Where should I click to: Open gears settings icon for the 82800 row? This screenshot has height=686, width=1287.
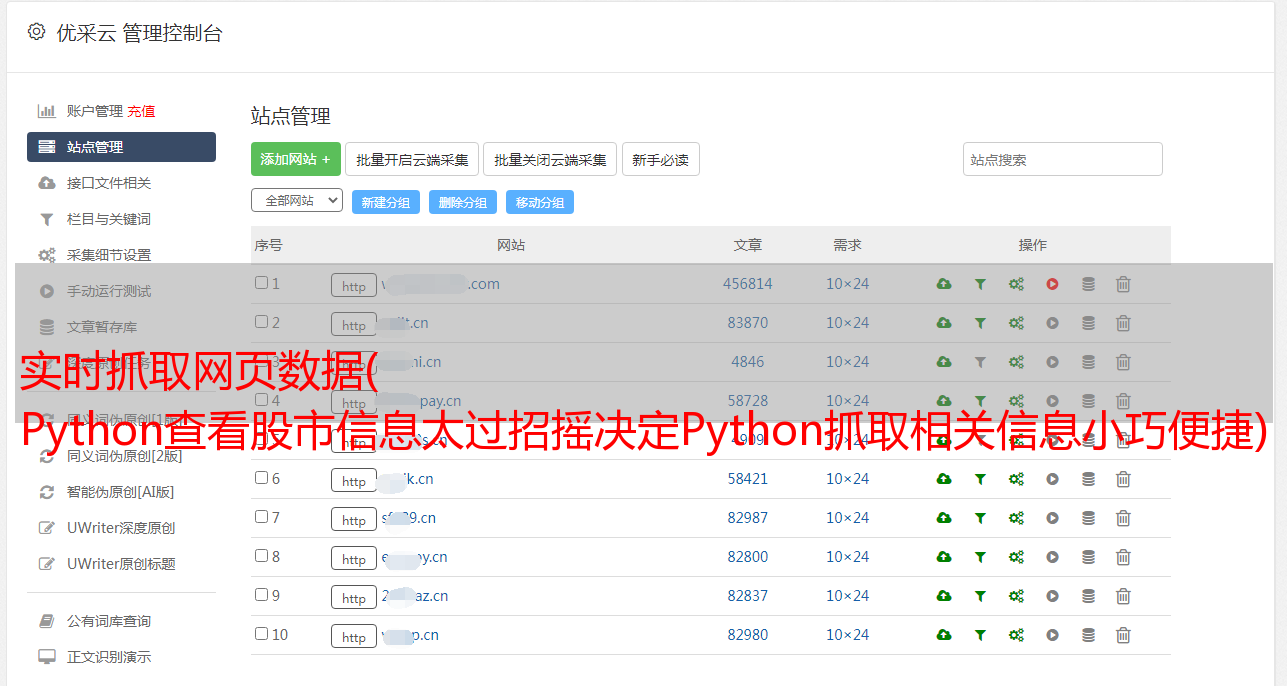coord(1016,557)
